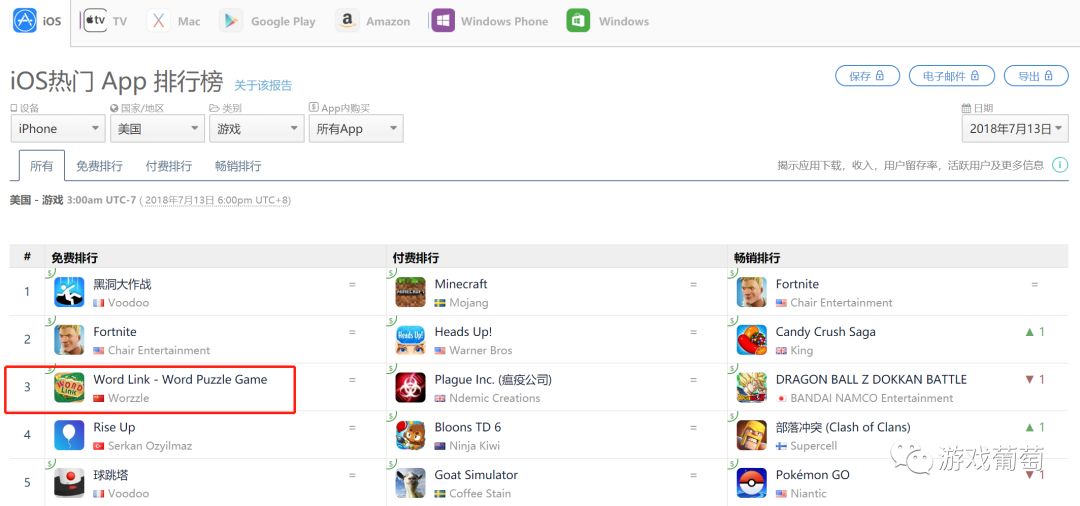Click the Rise Up balloon icon
This screenshot has width=1080, height=506.
[x=69, y=435]
